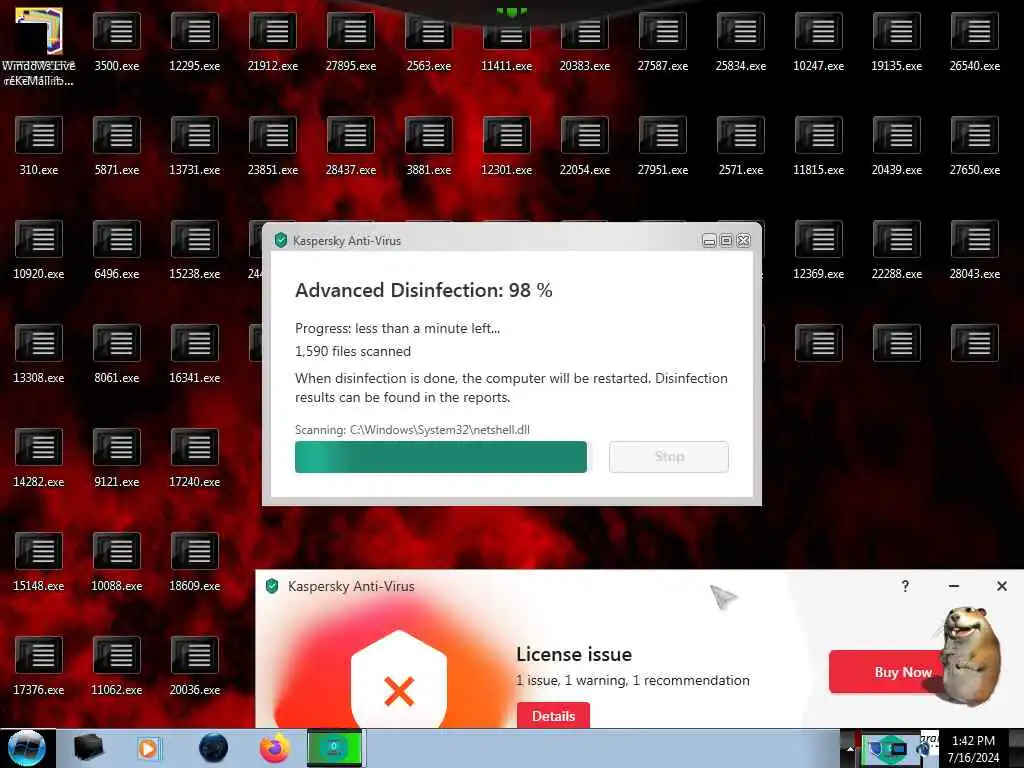
Task: Select the 20439.exe desktop icon
Action: pyautogui.click(x=897, y=135)
